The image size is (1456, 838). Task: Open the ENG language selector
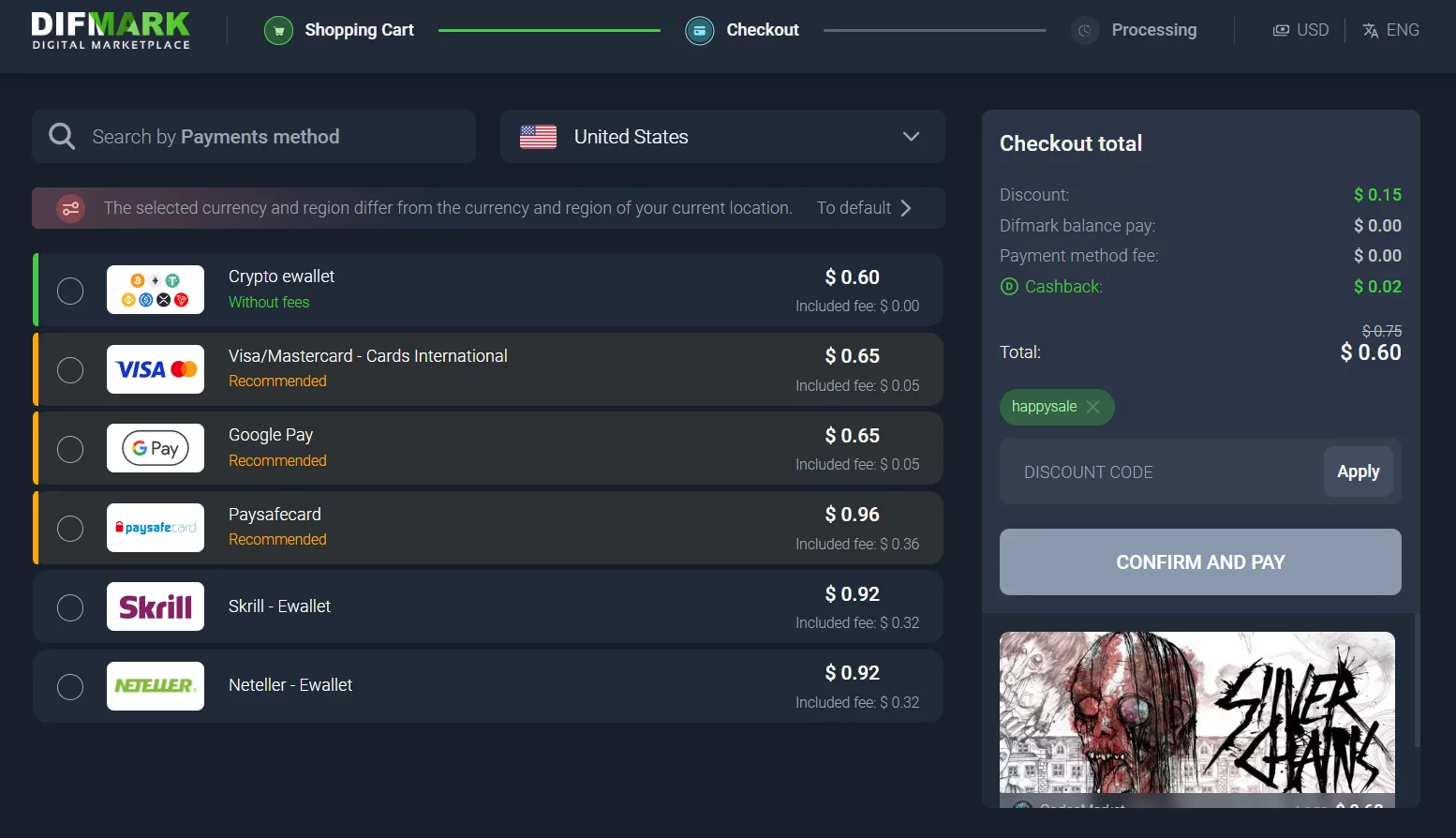(x=1390, y=30)
